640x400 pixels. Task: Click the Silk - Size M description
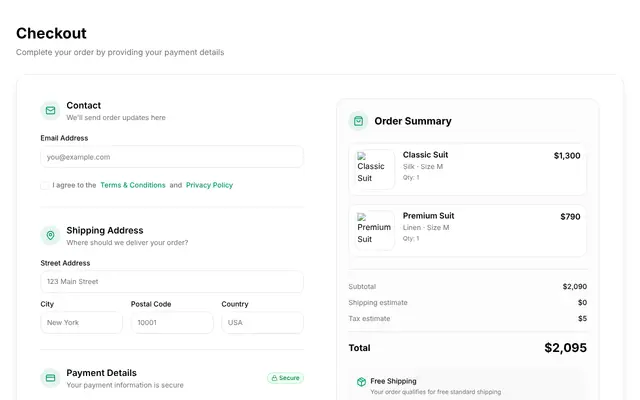pos(423,167)
